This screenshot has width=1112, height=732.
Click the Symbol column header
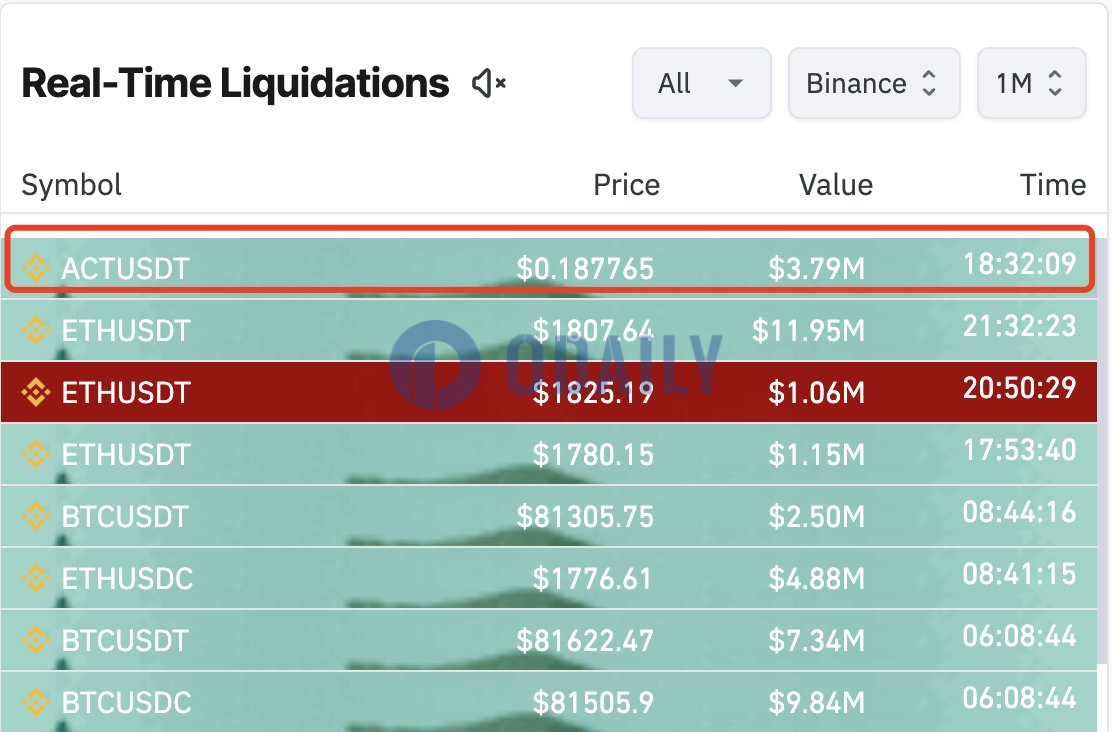click(72, 185)
